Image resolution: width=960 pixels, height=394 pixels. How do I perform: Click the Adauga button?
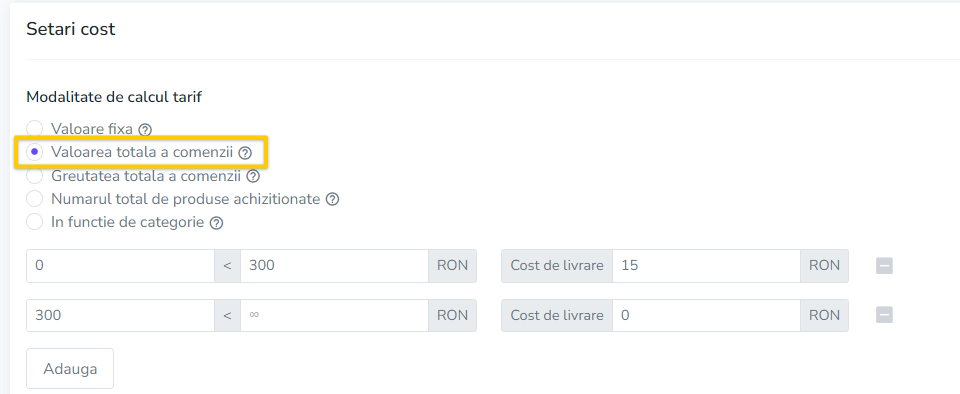(70, 368)
